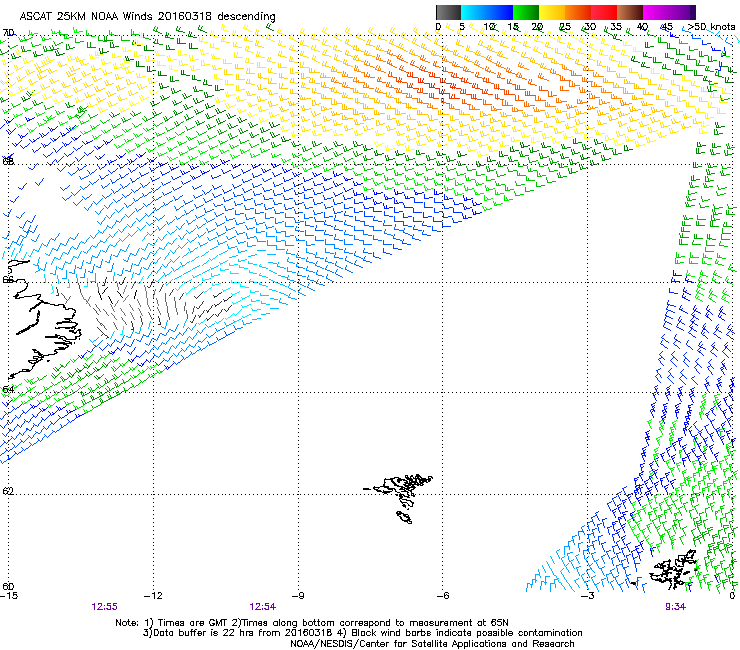Click the '-15' longitude label

point(9,596)
